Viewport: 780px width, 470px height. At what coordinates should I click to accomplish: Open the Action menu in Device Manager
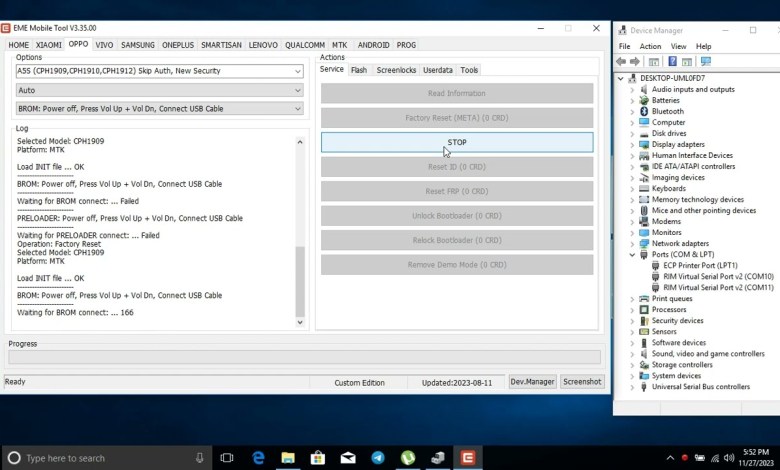click(x=650, y=46)
